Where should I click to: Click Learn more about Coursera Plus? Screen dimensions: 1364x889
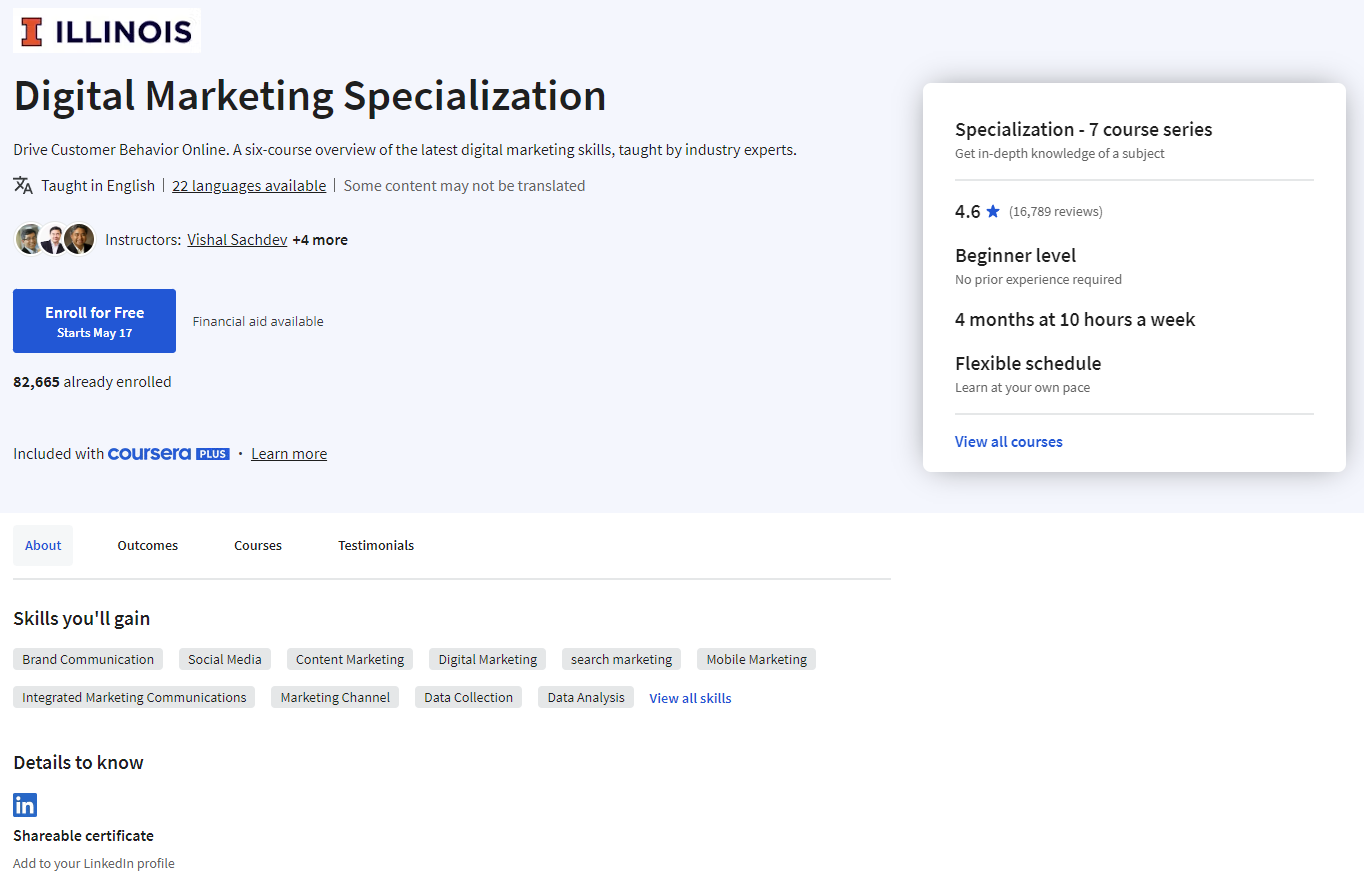288,453
